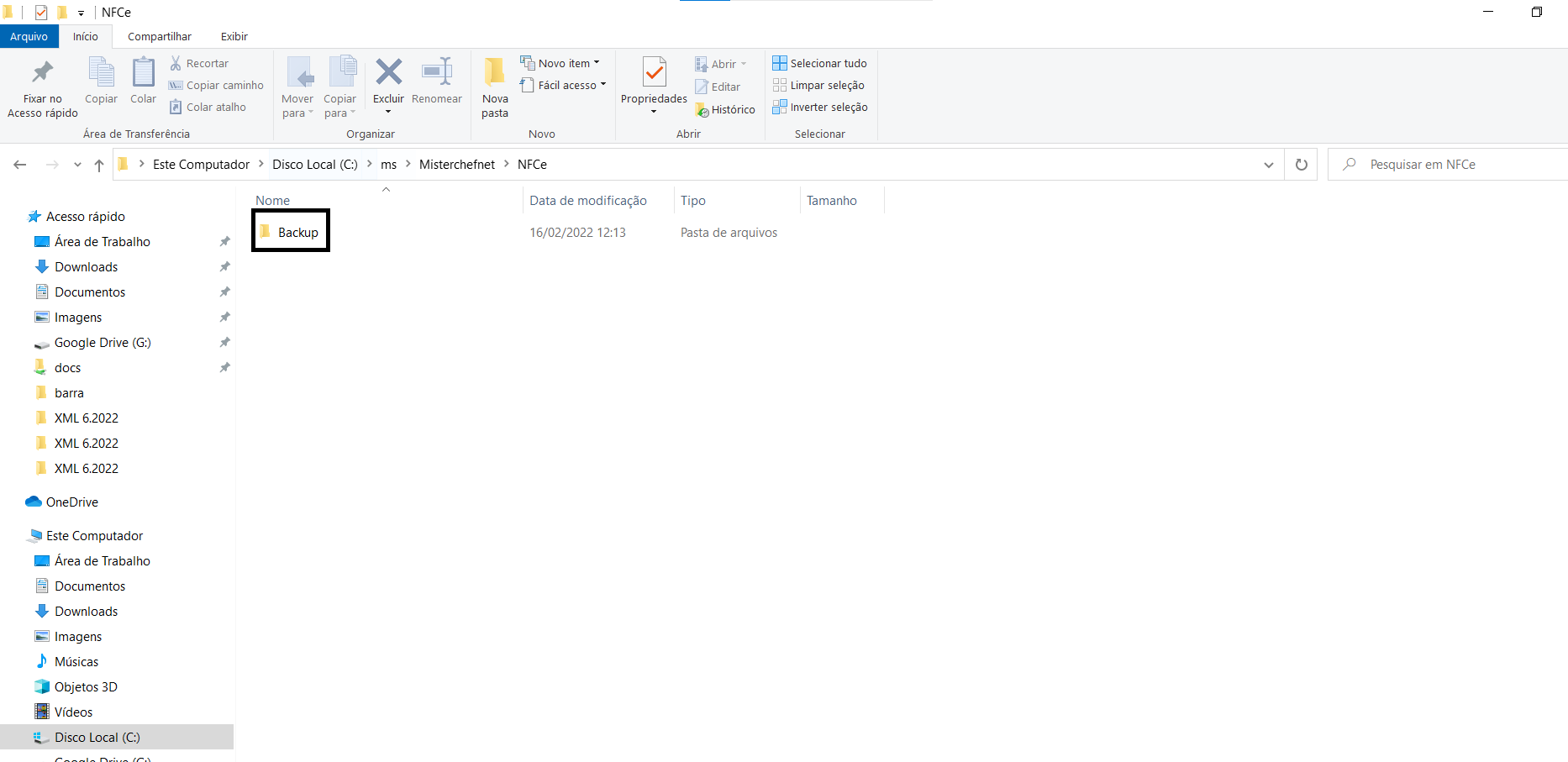This screenshot has height=762, width=1568.
Task: Open the address bar history dropdown chevron
Action: click(x=1269, y=165)
